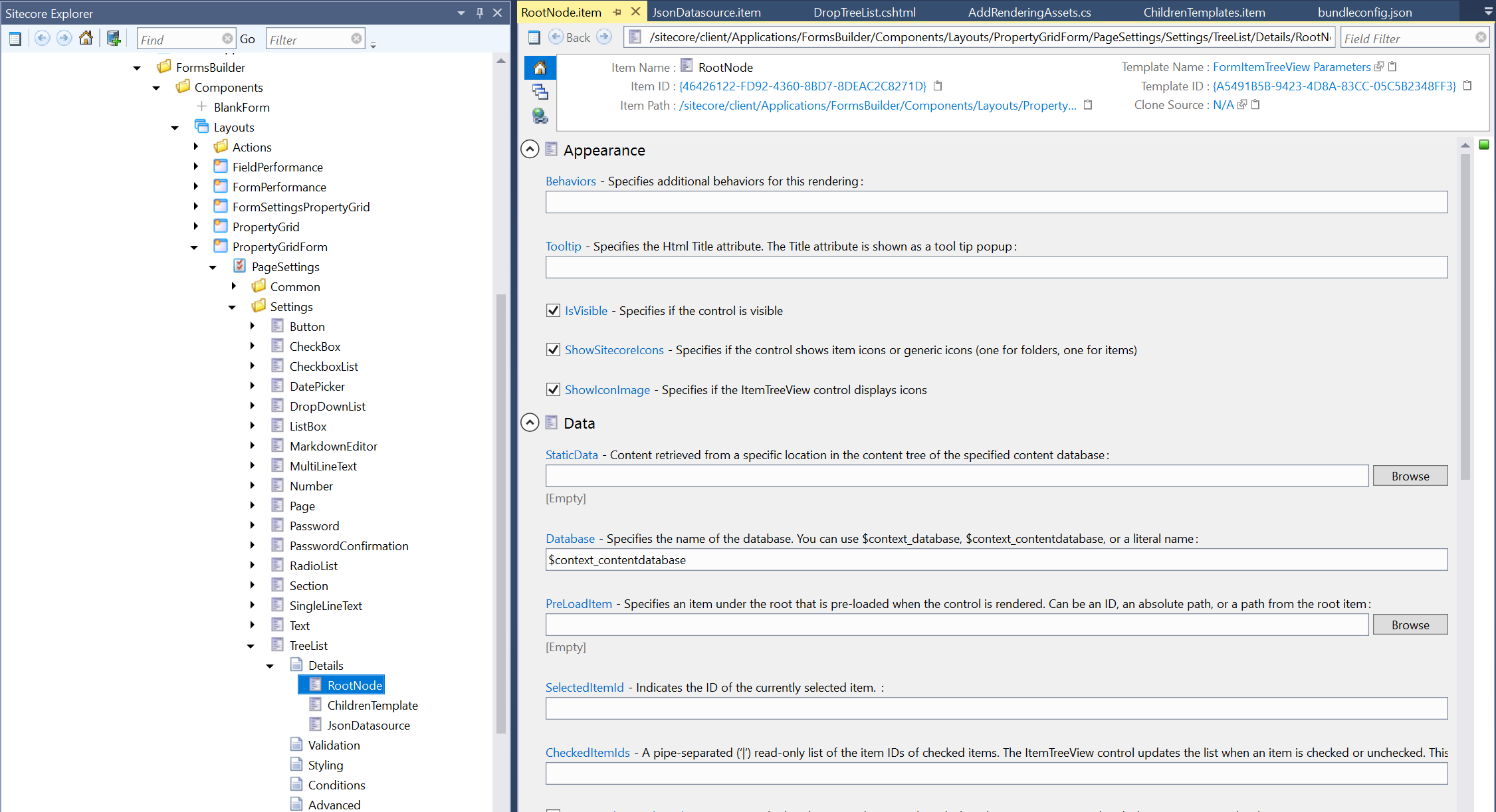Click the add connection icon in Explorer toolbar

pos(114,39)
